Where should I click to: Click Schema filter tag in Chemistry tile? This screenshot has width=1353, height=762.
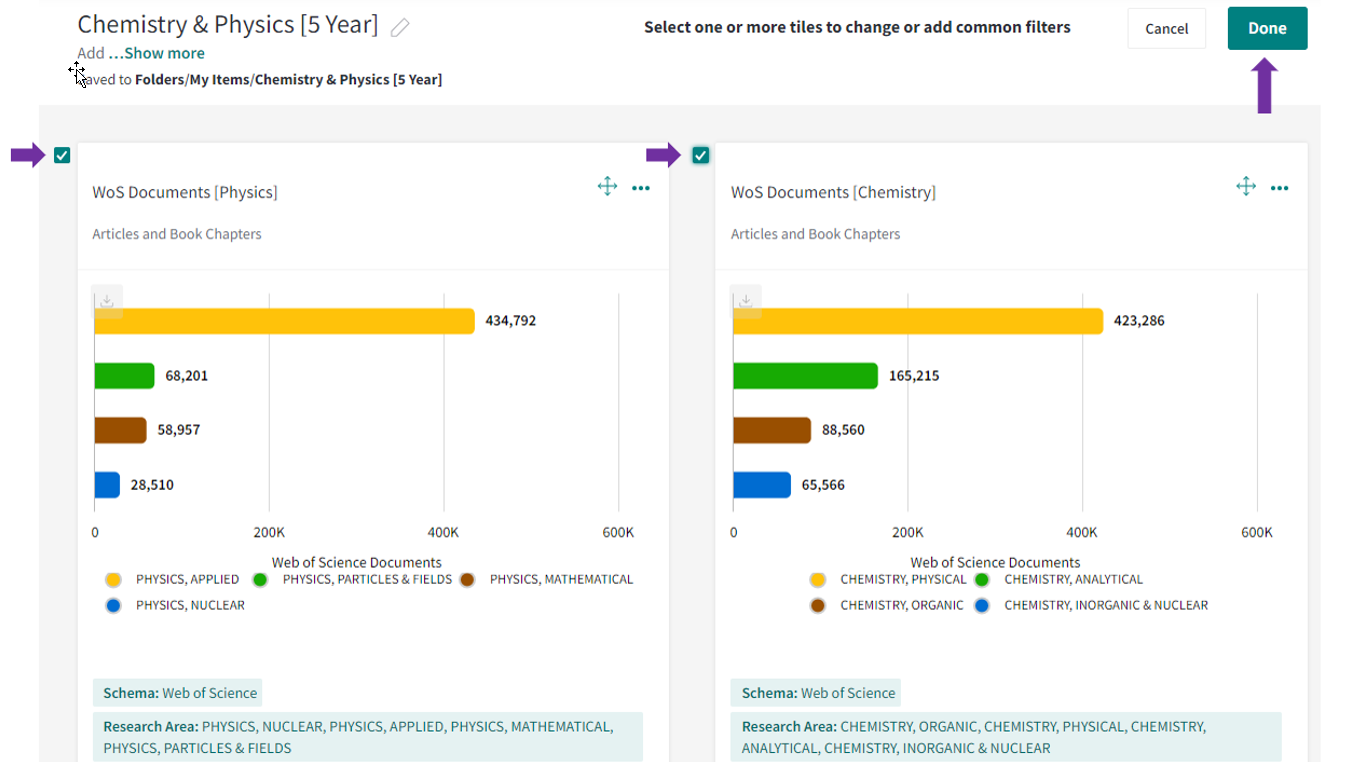[816, 693]
